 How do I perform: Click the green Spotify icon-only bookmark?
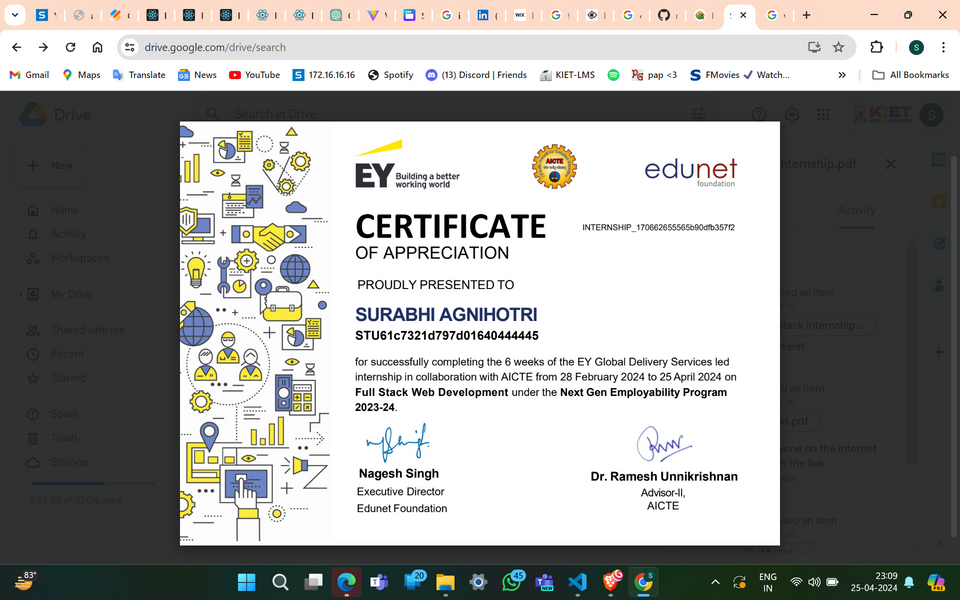pos(613,75)
